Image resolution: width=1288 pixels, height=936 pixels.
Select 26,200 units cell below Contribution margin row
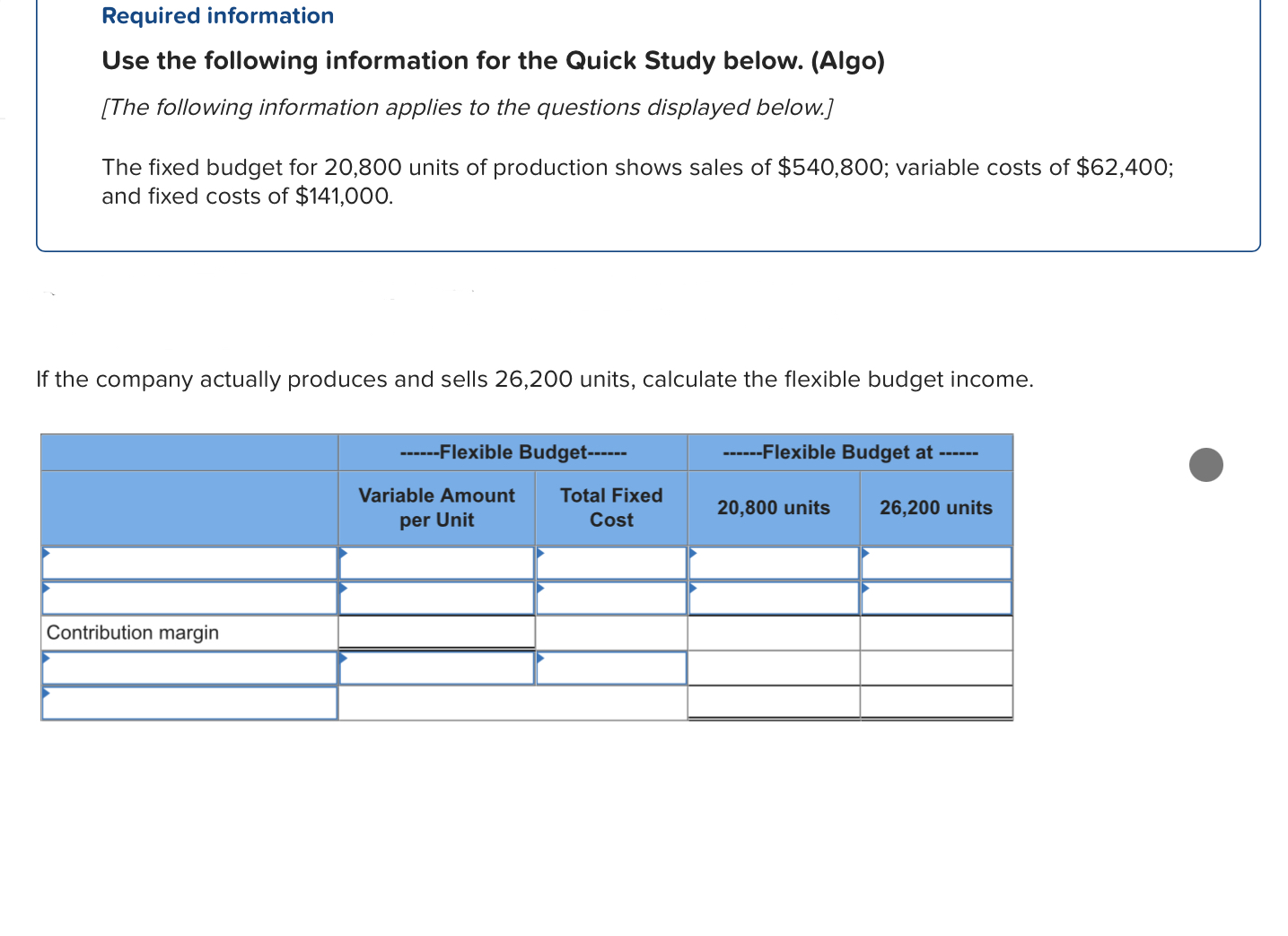pos(936,668)
